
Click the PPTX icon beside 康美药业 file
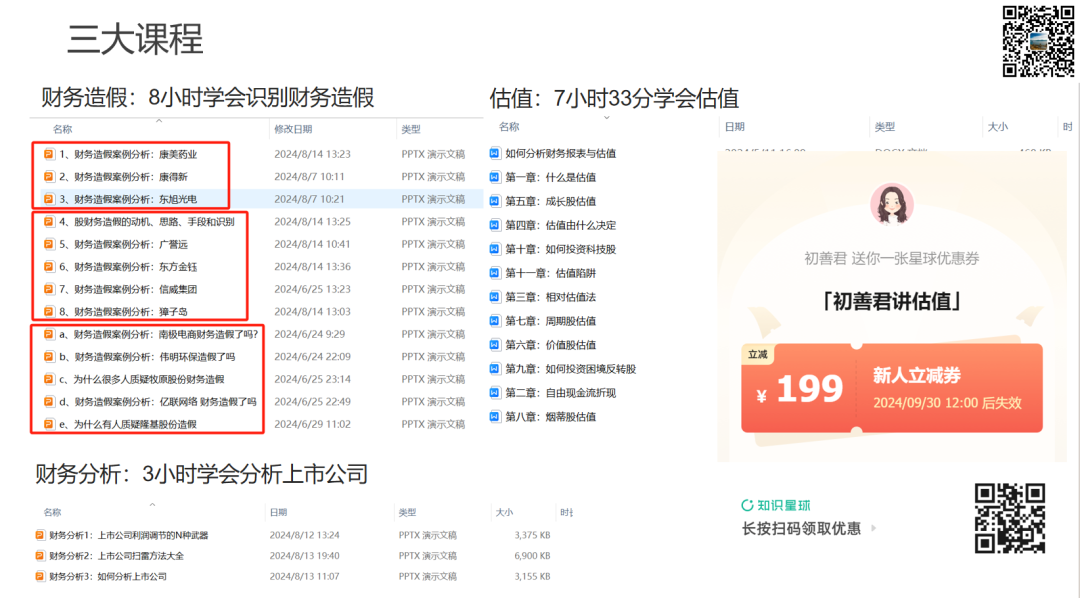coord(49,154)
